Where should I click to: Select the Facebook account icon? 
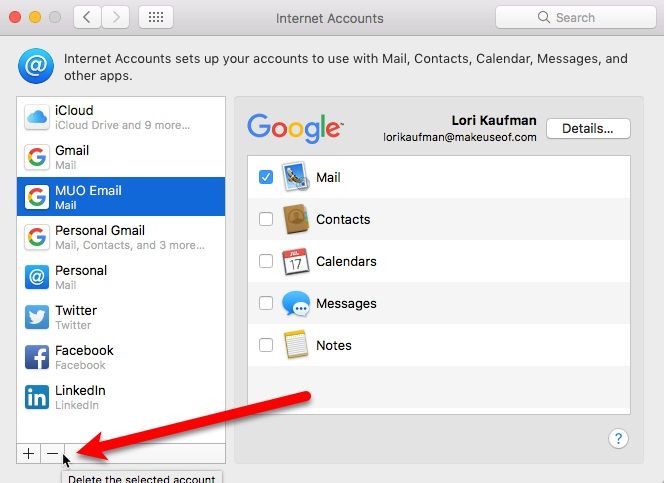click(36, 357)
